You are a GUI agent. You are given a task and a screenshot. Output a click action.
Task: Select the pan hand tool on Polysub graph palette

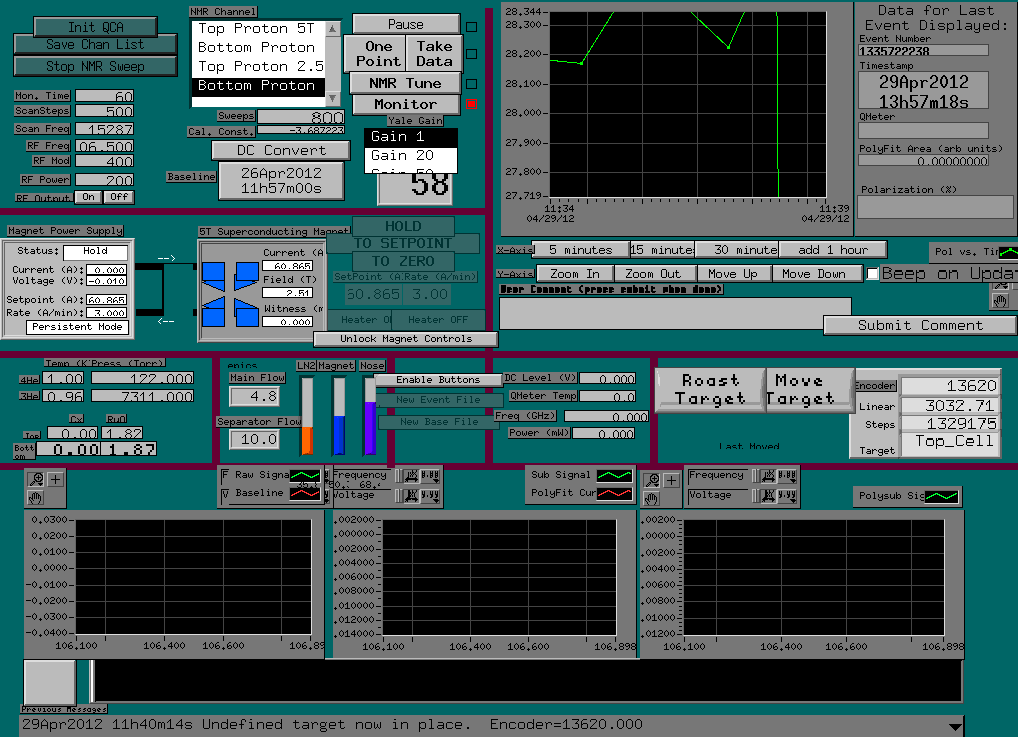652,498
